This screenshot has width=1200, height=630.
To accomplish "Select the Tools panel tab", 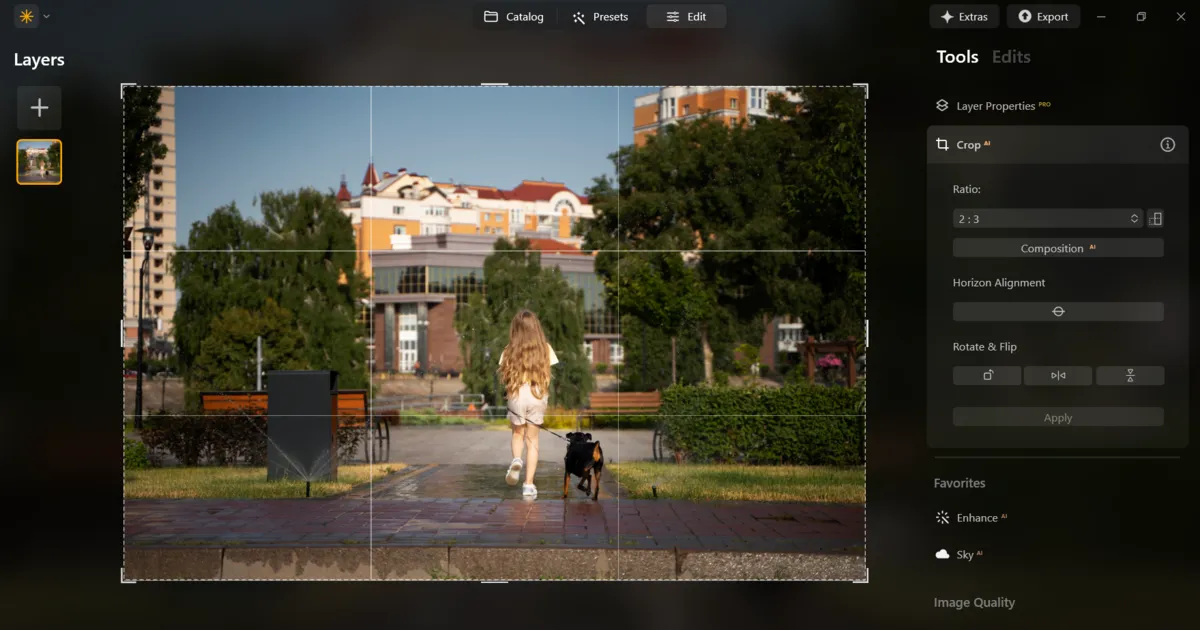I will click(957, 57).
